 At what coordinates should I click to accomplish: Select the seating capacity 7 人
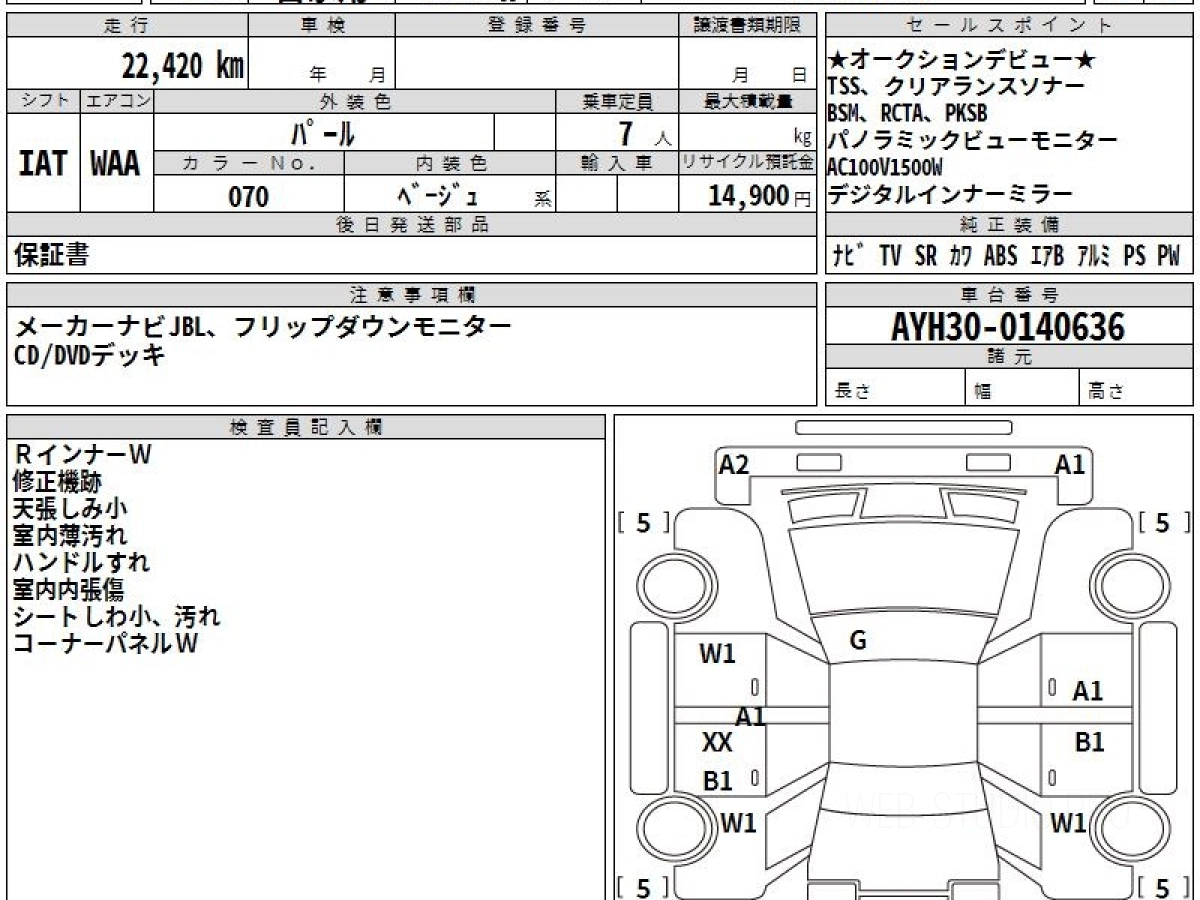[x=644, y=134]
